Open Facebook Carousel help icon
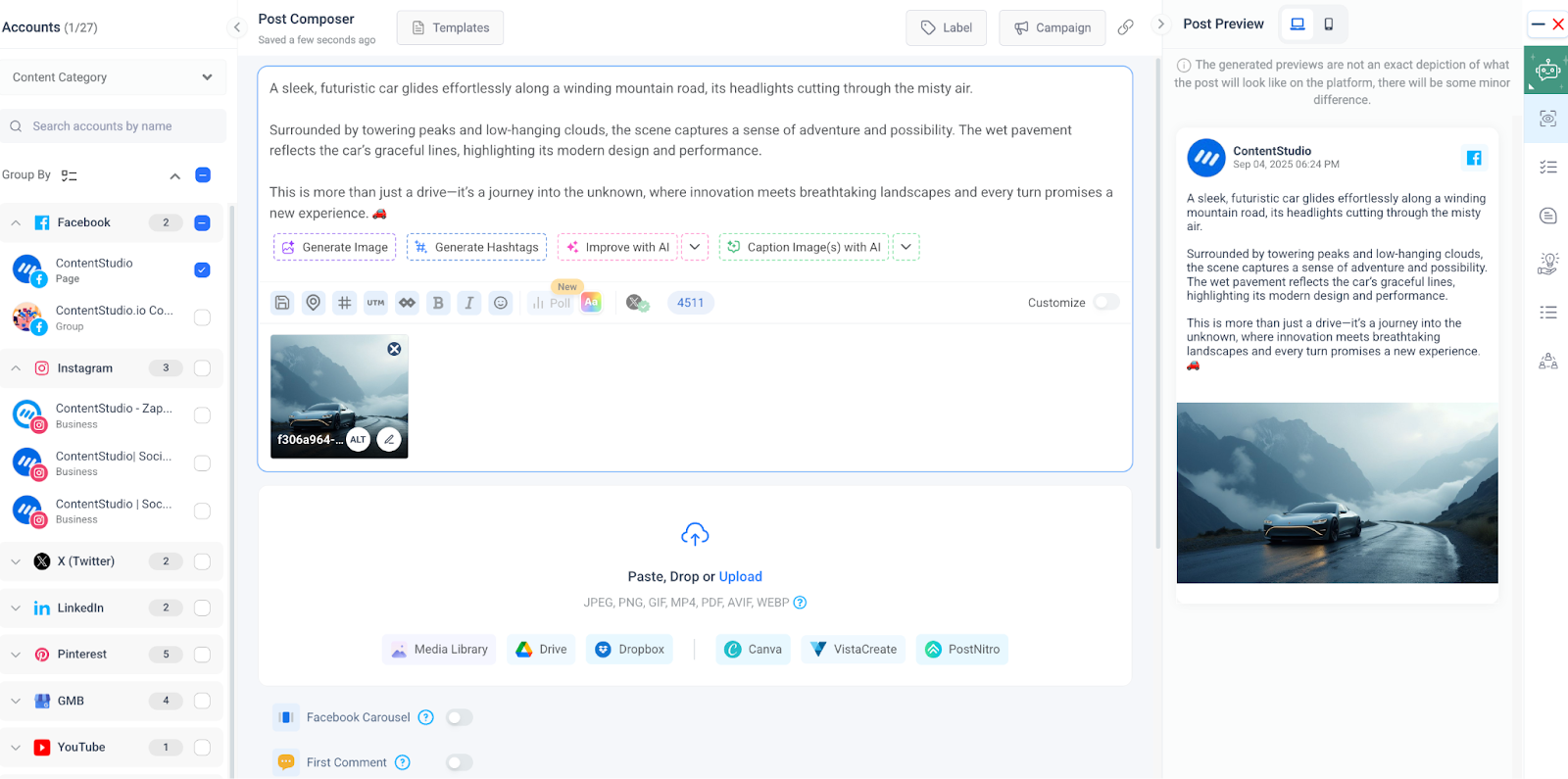Image resolution: width=1568 pixels, height=779 pixels. pos(426,717)
